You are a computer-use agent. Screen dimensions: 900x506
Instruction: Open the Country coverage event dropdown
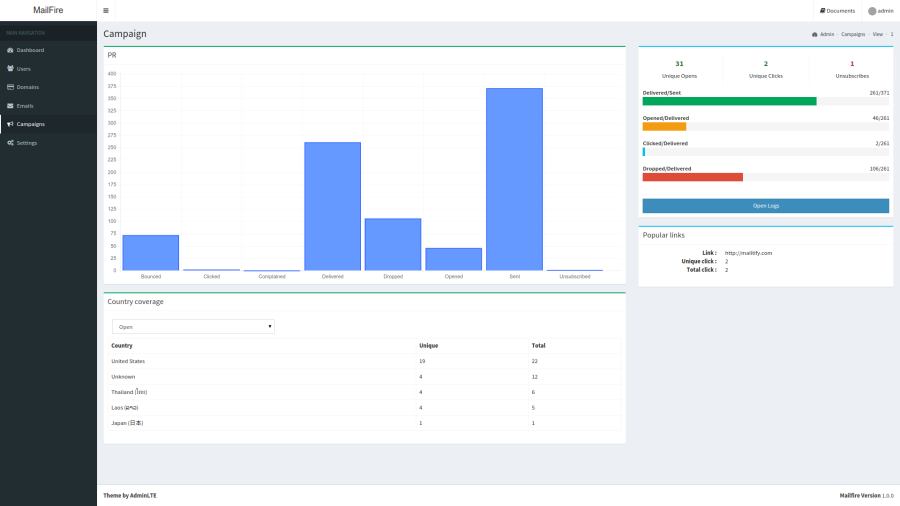coord(193,326)
